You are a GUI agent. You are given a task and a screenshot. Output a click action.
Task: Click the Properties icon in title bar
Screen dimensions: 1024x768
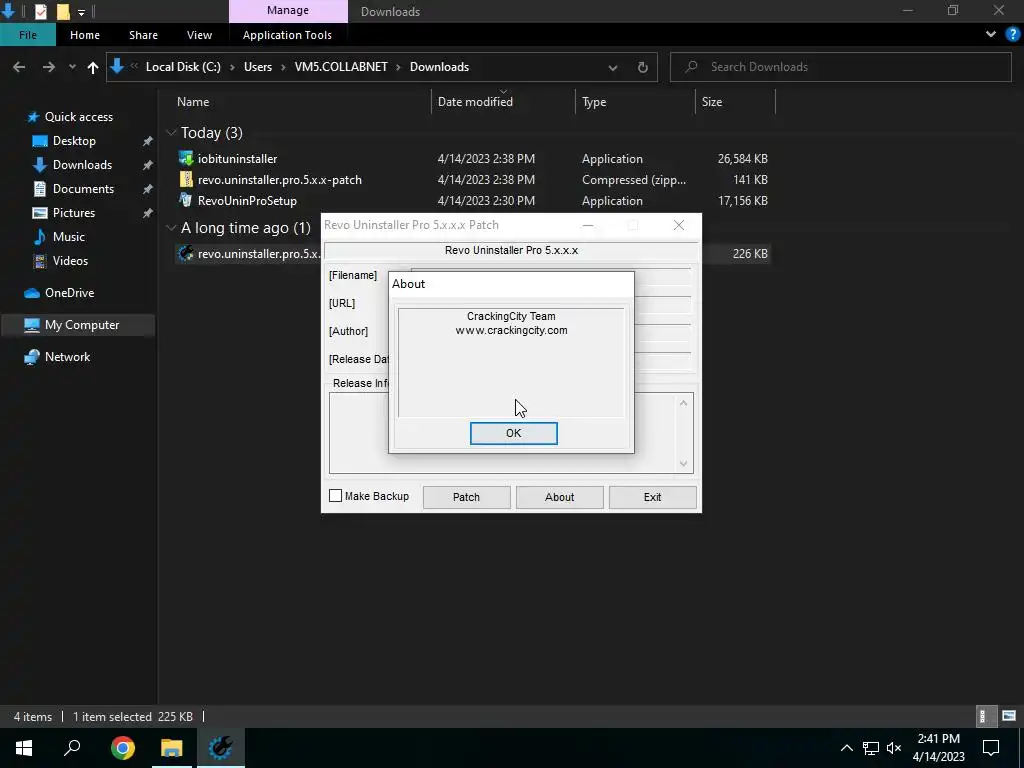pos(40,11)
